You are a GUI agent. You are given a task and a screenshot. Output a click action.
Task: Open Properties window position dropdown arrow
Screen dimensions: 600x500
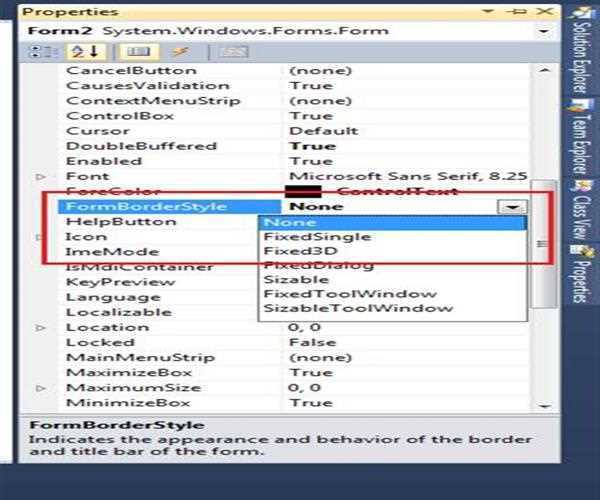[x=504, y=12]
